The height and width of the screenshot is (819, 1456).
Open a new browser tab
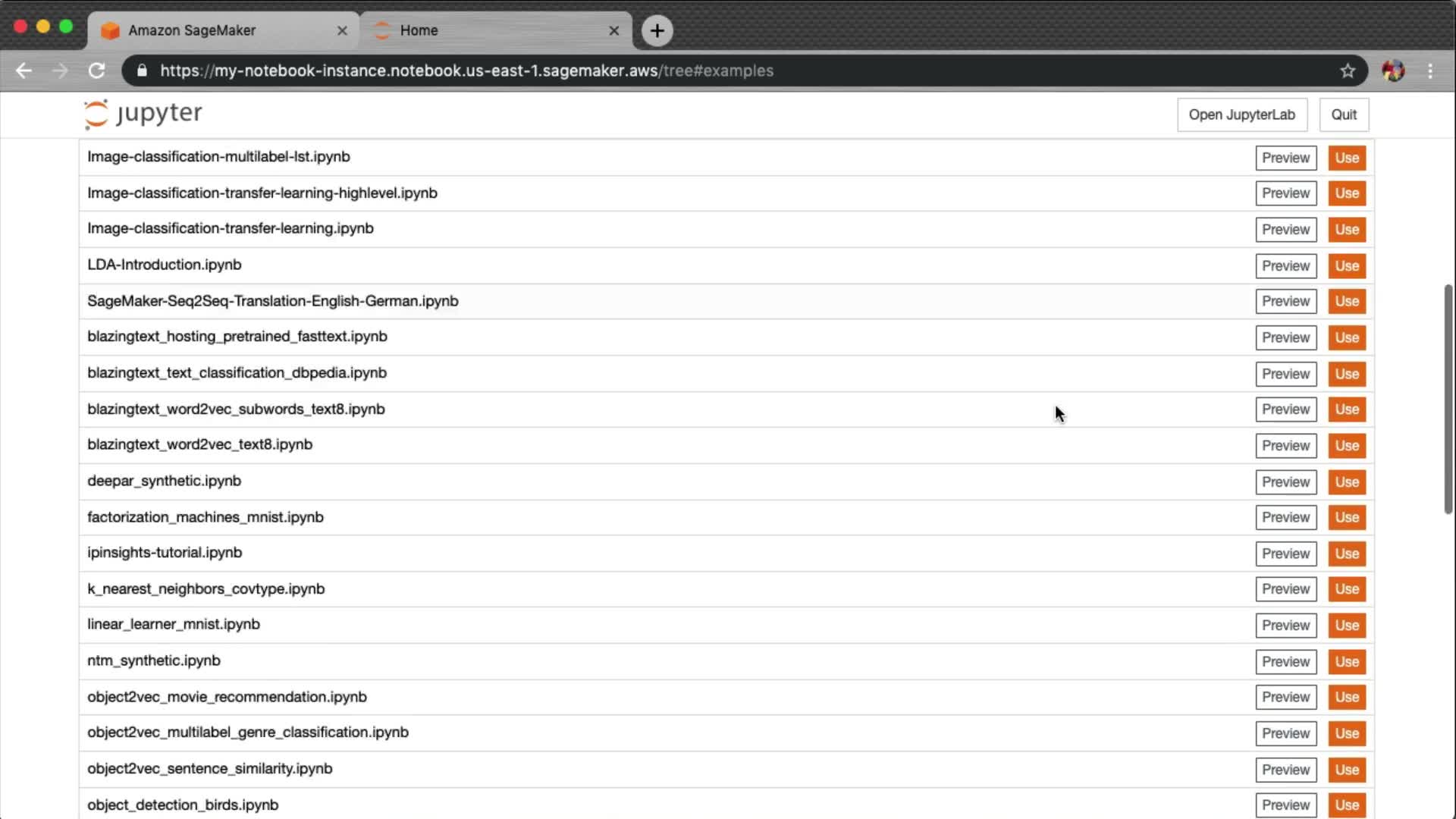(x=657, y=30)
